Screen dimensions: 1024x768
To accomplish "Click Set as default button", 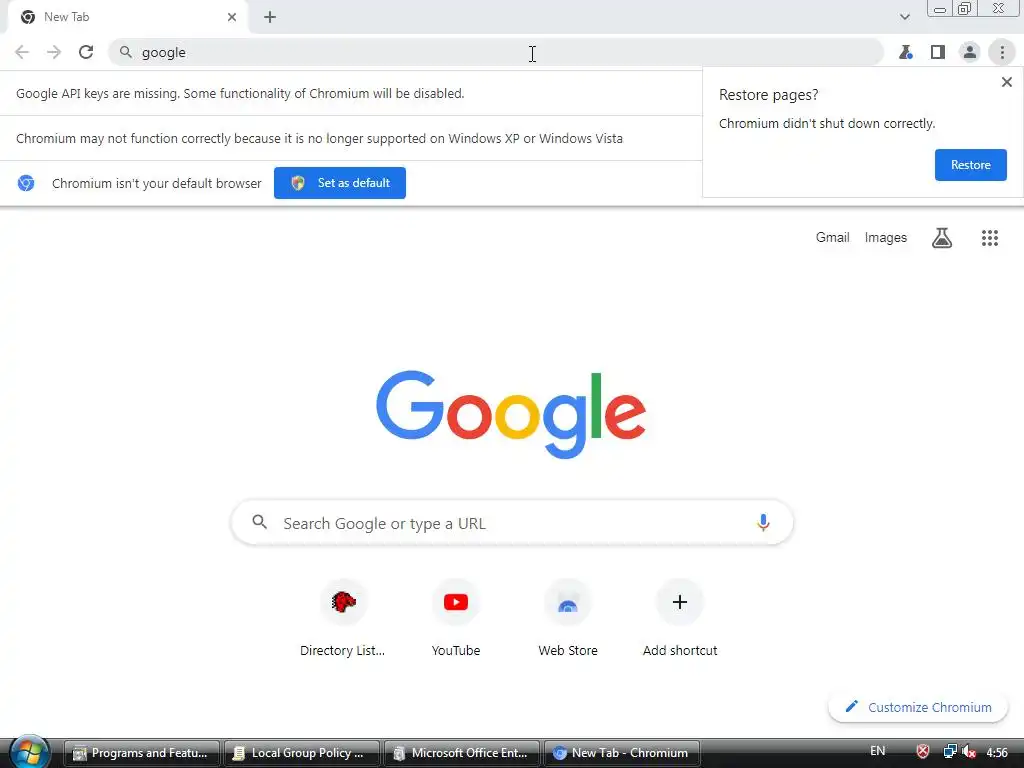I will (x=340, y=183).
